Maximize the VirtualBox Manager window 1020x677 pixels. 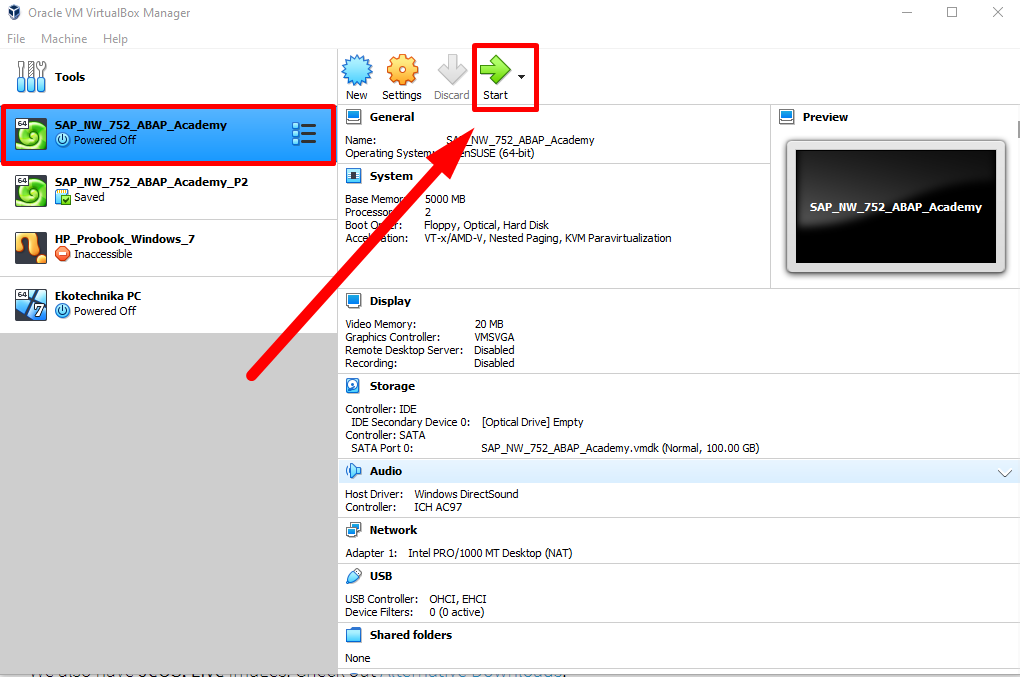coord(952,12)
